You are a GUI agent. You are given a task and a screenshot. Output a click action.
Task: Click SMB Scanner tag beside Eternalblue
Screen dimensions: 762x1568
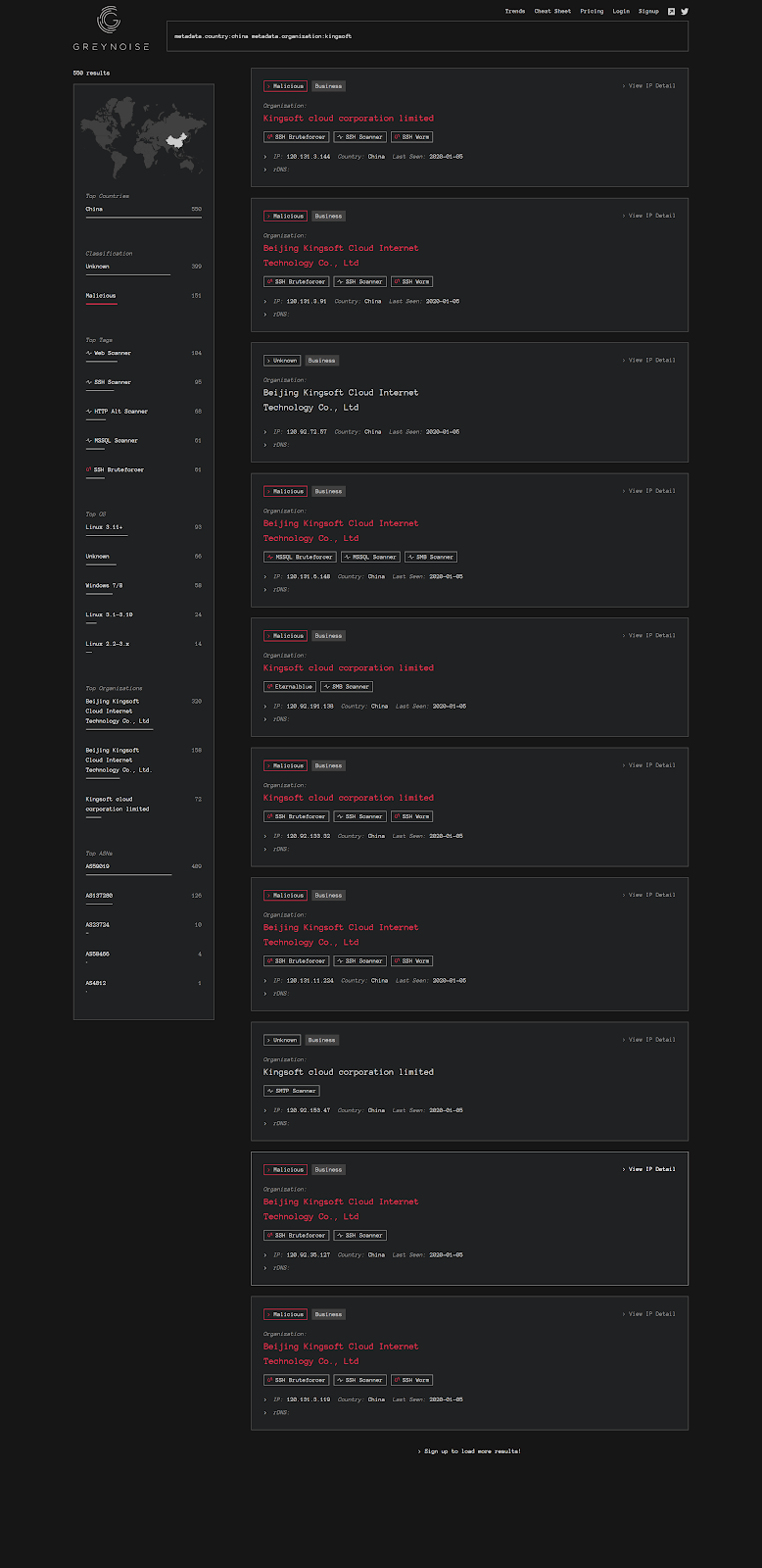click(348, 687)
